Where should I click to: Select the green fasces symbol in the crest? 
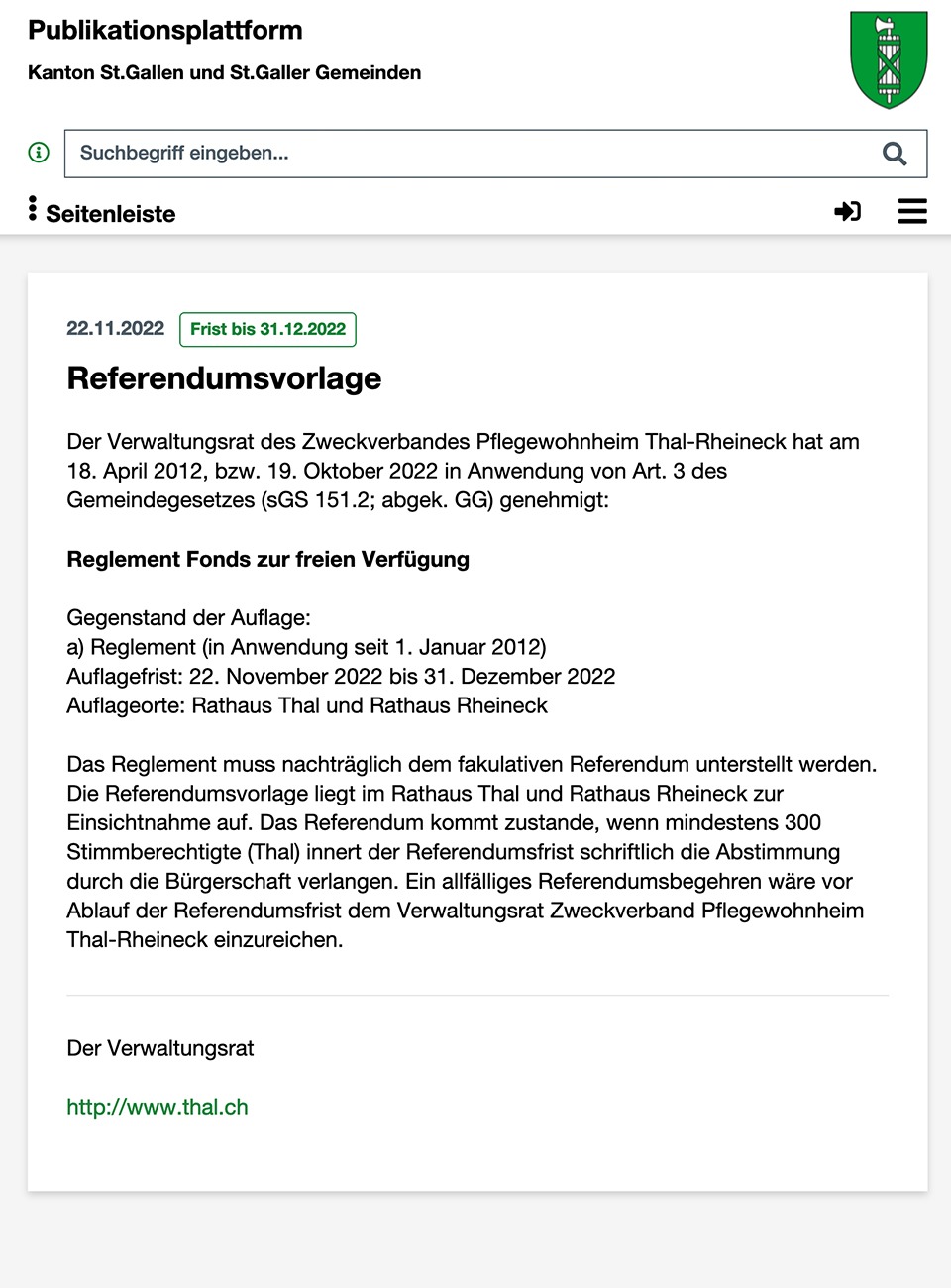[x=889, y=59]
